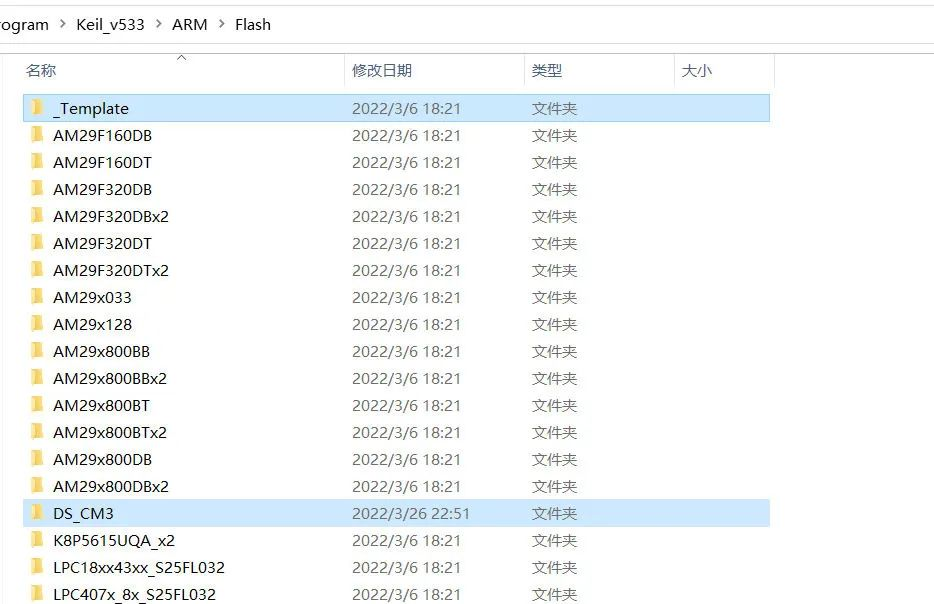Image resolution: width=934 pixels, height=604 pixels.
Task: Click the AM29F320DTx2 folder icon
Action: click(38, 270)
